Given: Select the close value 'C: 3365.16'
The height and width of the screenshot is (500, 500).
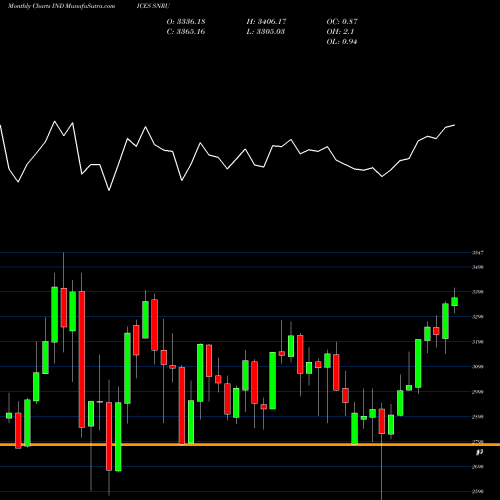Looking at the screenshot, I should pyautogui.click(x=186, y=32).
